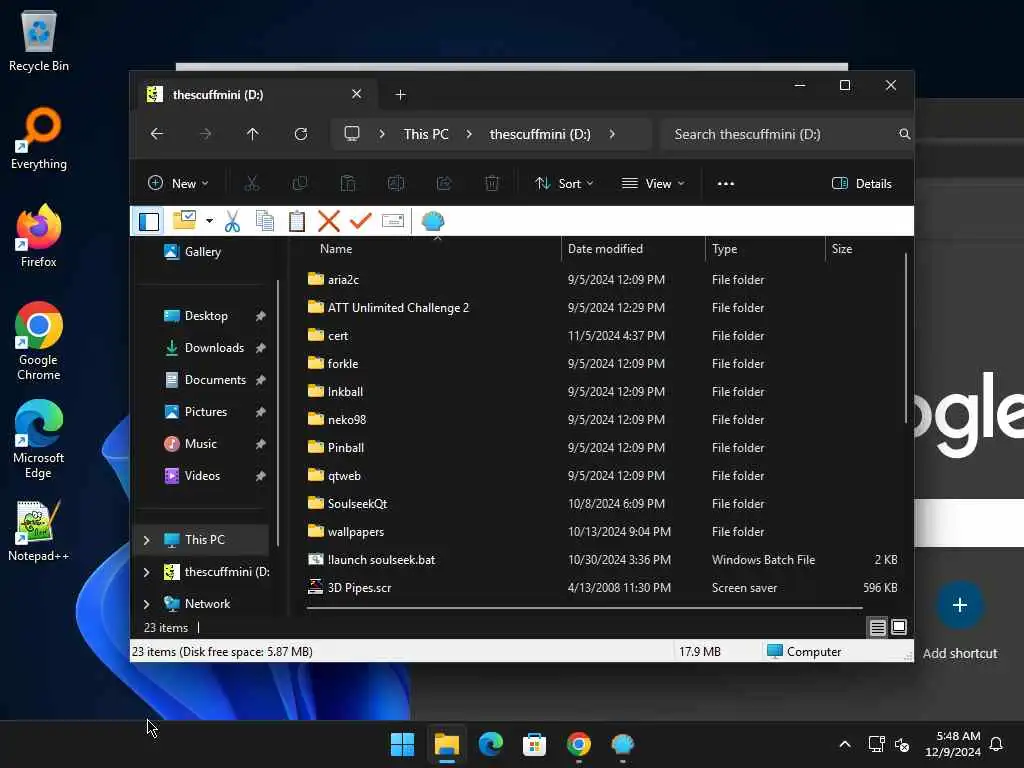Image resolution: width=1024 pixels, height=768 pixels.
Task: Toggle the pin icon next to Videos
Action: point(261,476)
